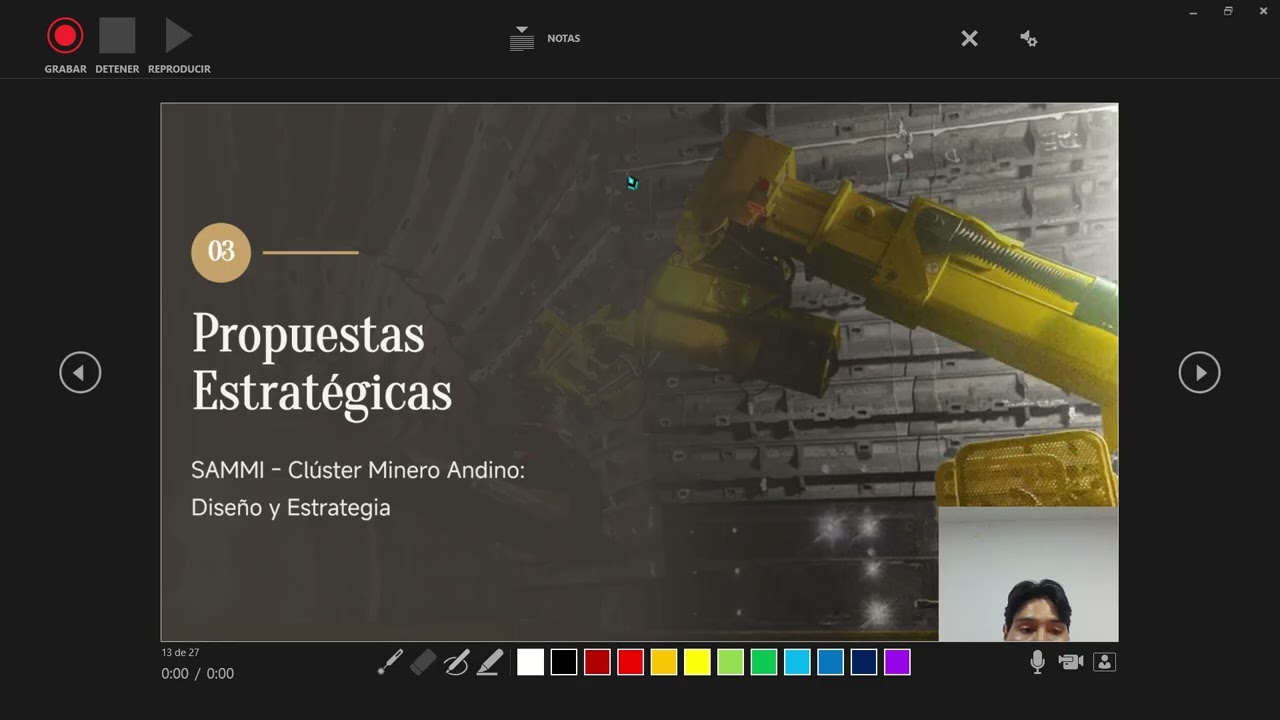
Task: Click the 0:00 / 0:00 recording timer
Action: pyautogui.click(x=197, y=674)
